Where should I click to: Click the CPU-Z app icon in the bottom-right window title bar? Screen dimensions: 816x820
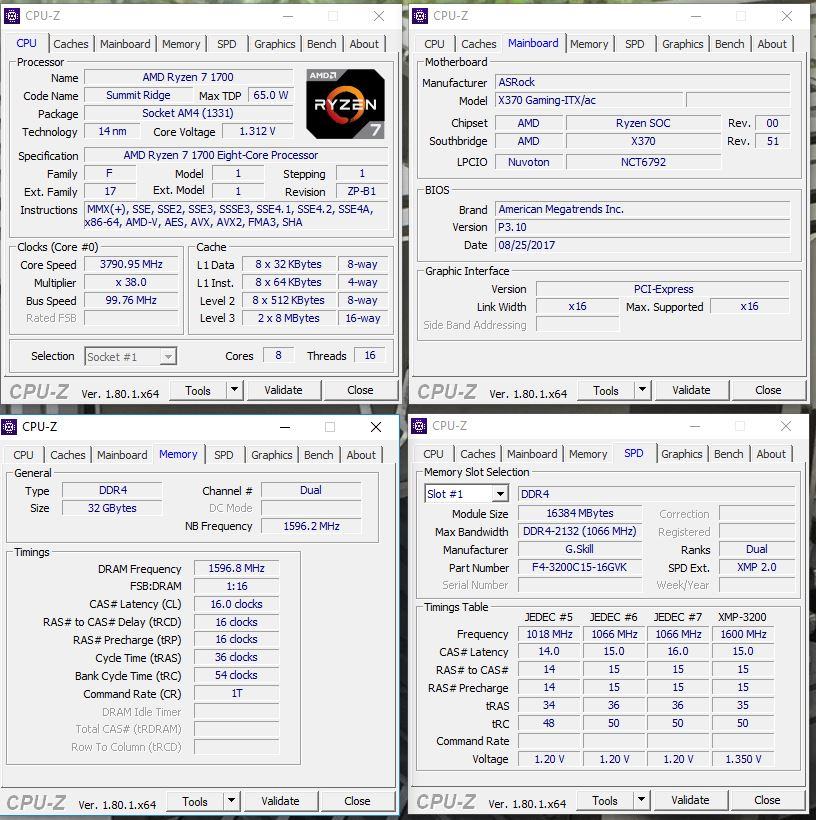point(419,426)
